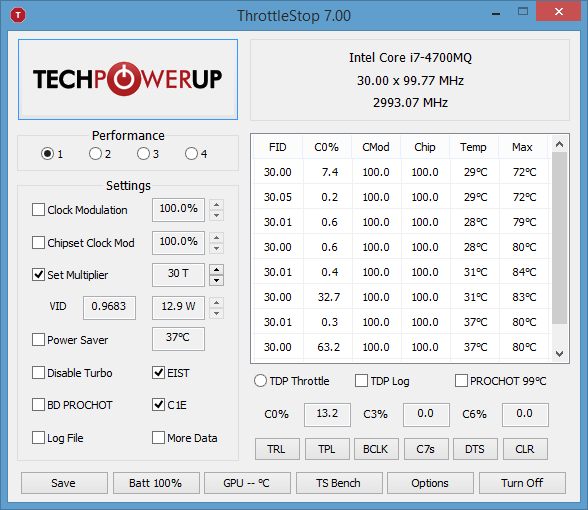Enable the Power Saver checkbox

pos(38,340)
